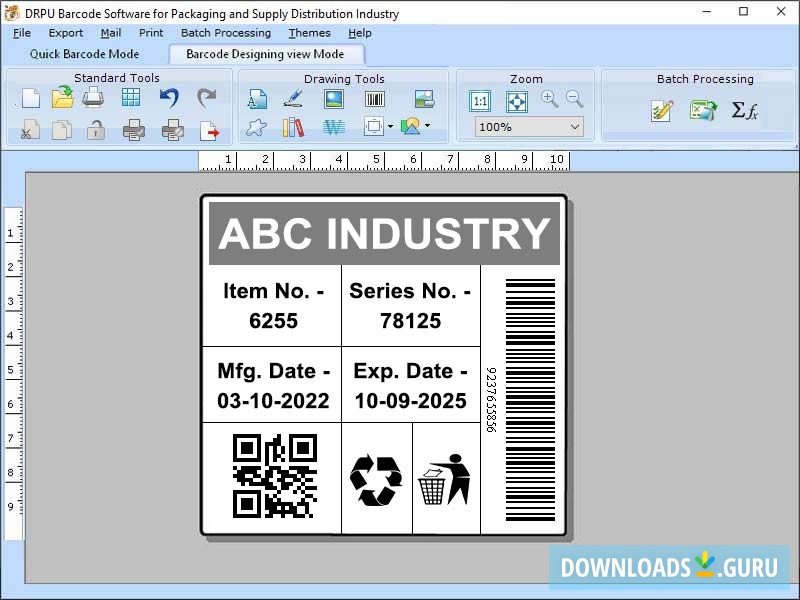The height and width of the screenshot is (600, 800).
Task: Click the QR code on the label
Action: click(275, 475)
